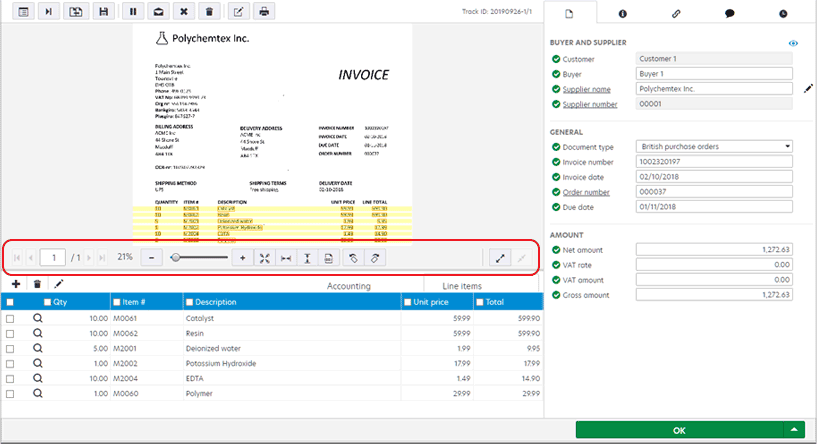This screenshot has width=817, height=444.
Task: Click the save (floppy disk) icon
Action: [103, 12]
